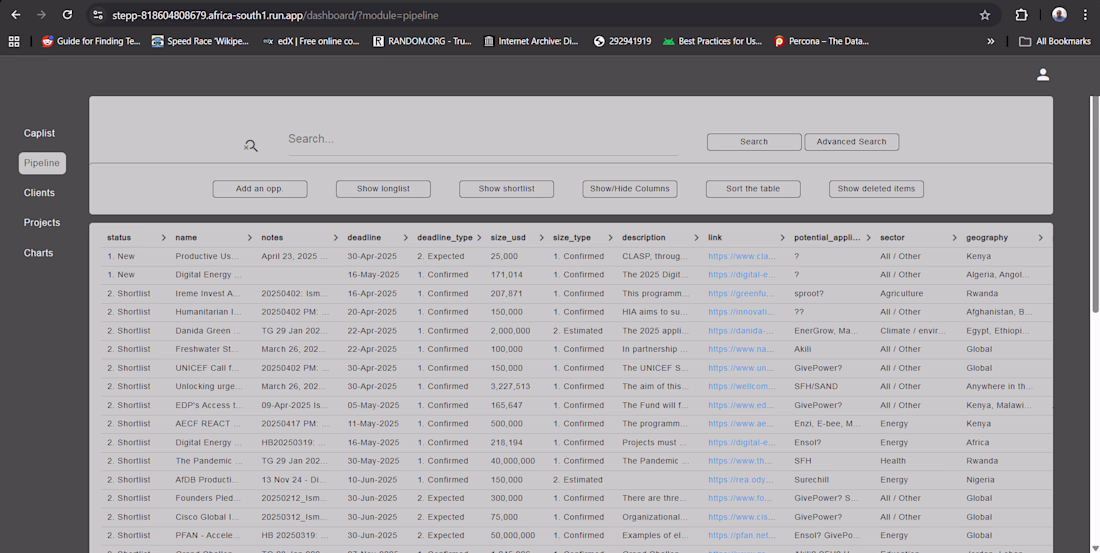
Task: Open the browser extensions puzzle icon
Action: (x=1021, y=15)
